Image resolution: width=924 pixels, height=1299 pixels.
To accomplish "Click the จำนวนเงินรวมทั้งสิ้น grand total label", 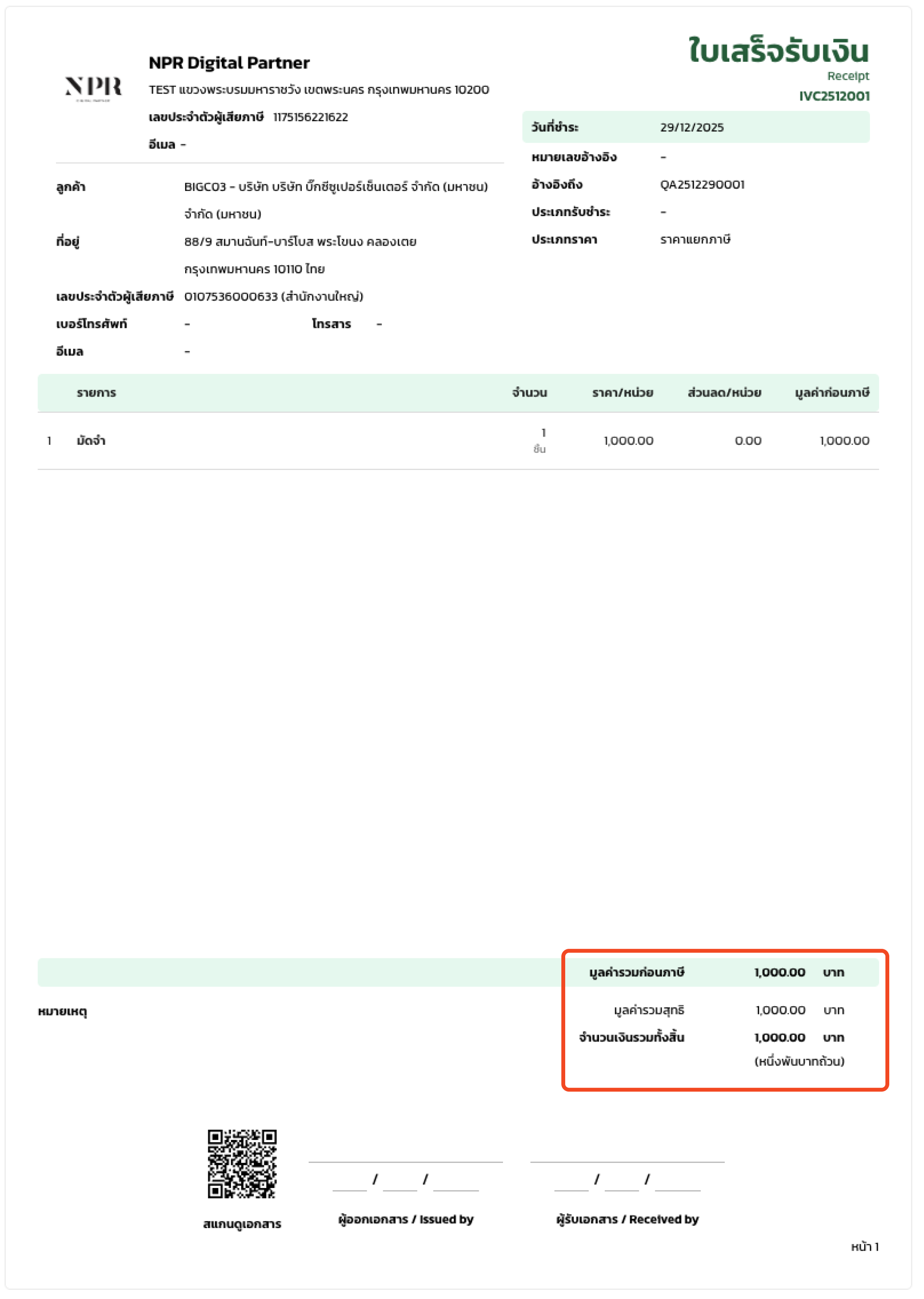I will click(x=631, y=1037).
